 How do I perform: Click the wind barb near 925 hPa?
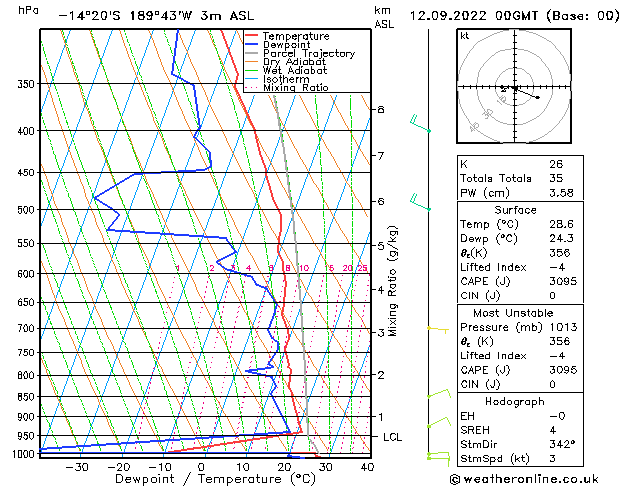(x=439, y=422)
